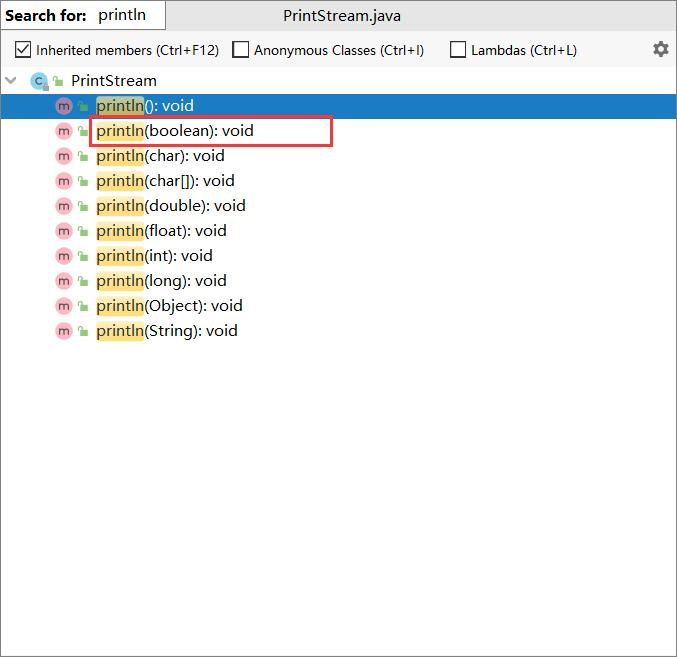This screenshot has width=677, height=657.
Task: Select println(char): void entry
Action: pos(160,156)
